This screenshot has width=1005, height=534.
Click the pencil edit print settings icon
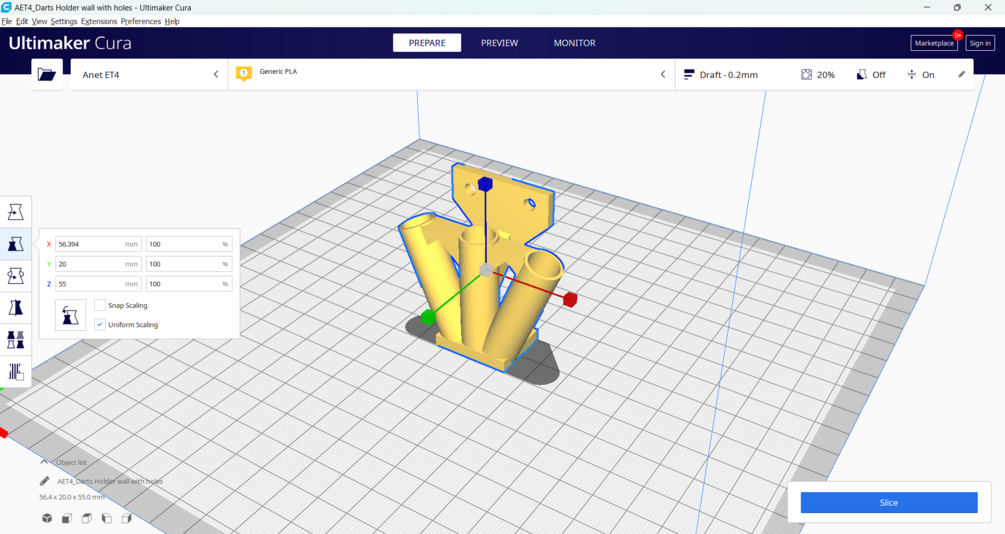point(961,74)
